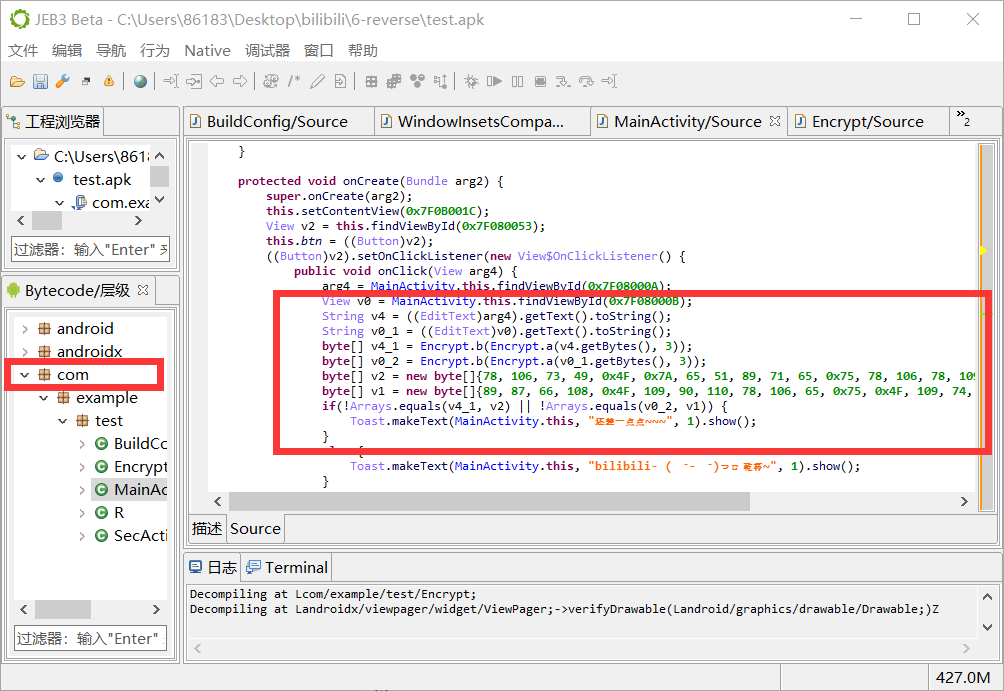Click the navigate forward arrow icon
1004x691 pixels.
(240, 81)
